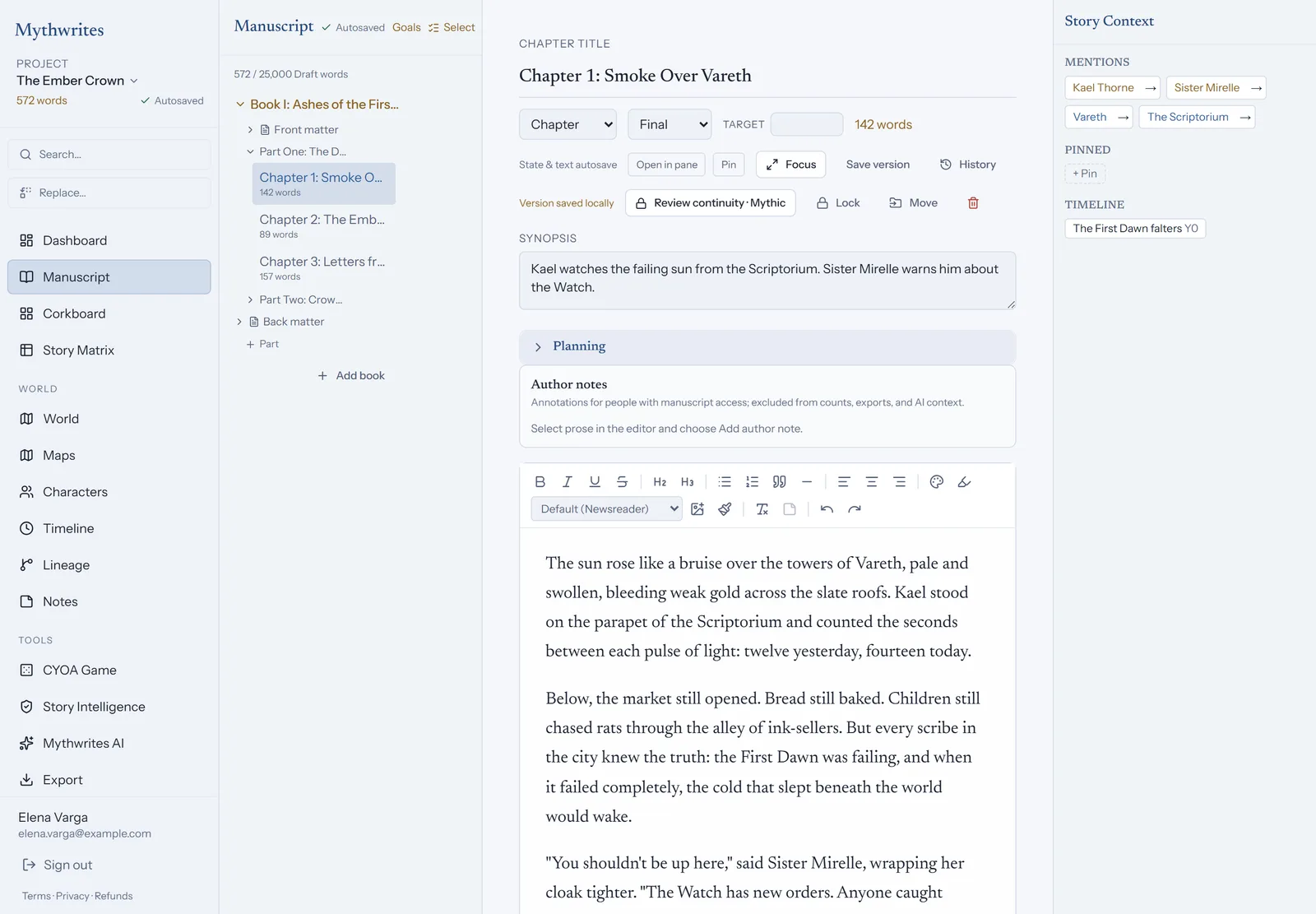Open Timeline in the sidebar
The height and width of the screenshot is (914, 1316).
[x=109, y=528]
